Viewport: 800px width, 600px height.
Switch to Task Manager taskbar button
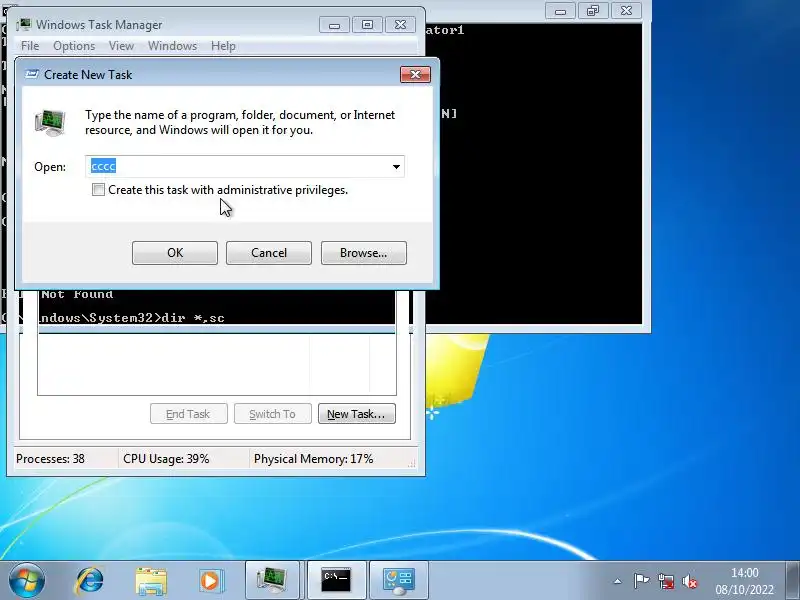(x=272, y=581)
